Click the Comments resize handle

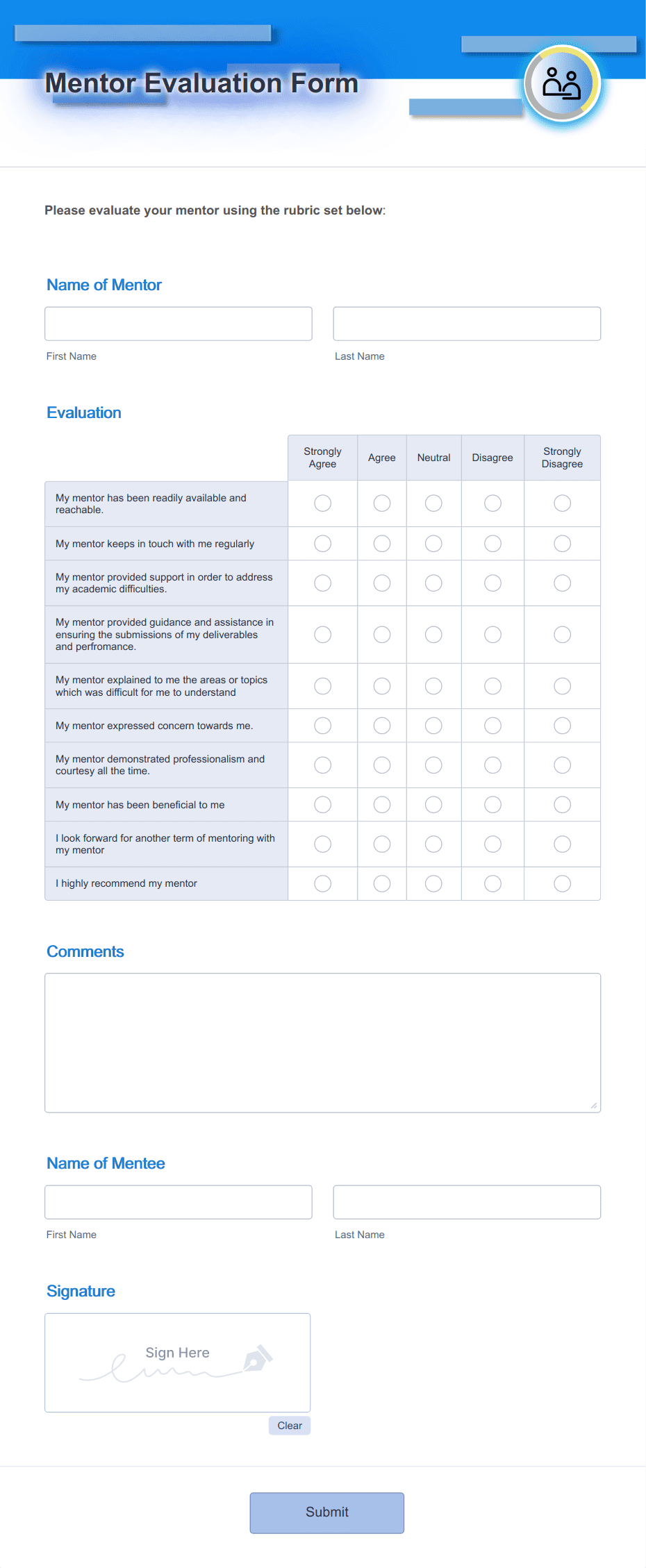tap(594, 1104)
